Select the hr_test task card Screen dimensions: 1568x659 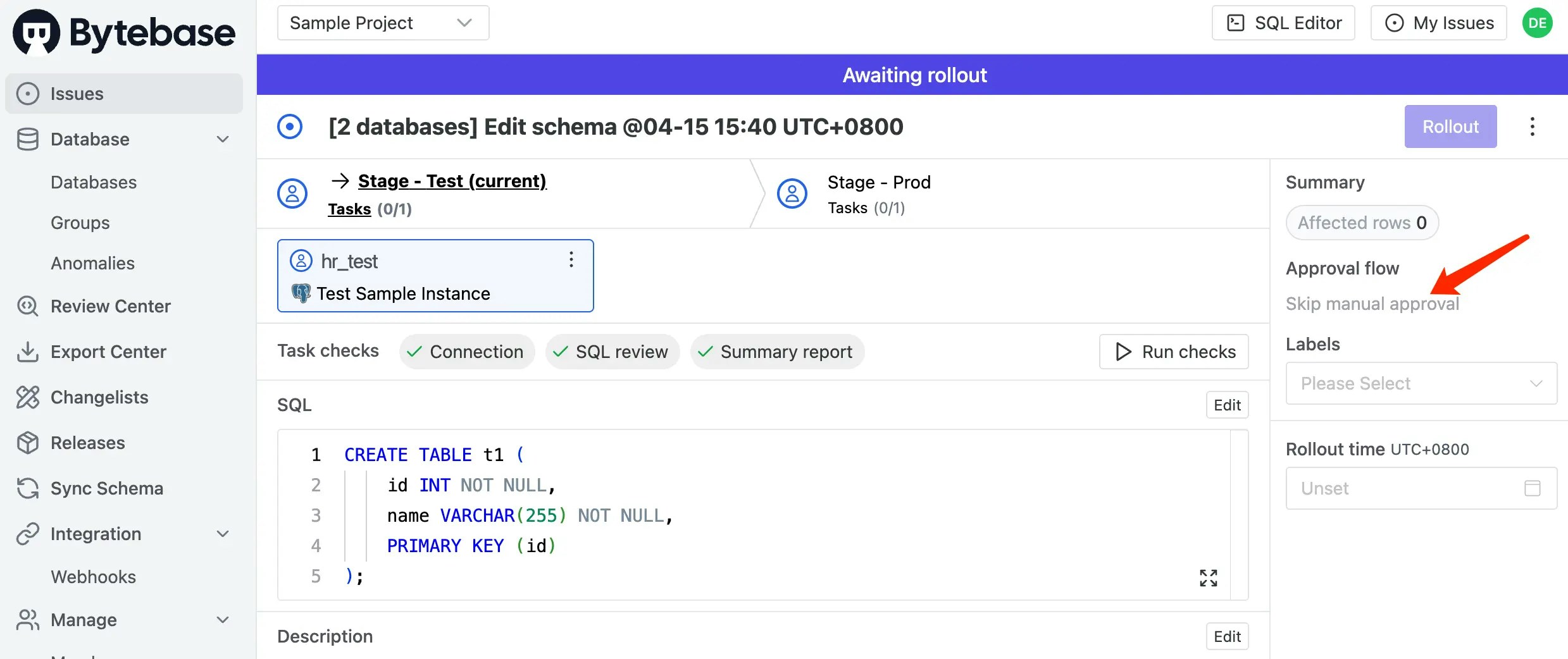pyautogui.click(x=435, y=276)
